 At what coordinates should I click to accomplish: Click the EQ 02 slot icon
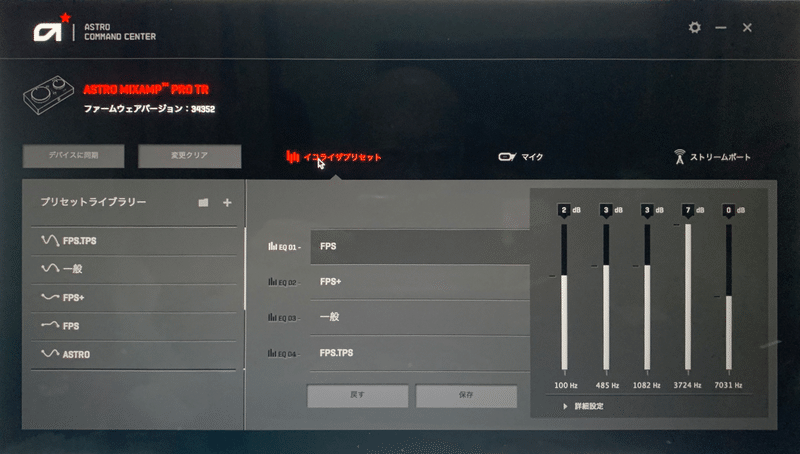pos(272,282)
